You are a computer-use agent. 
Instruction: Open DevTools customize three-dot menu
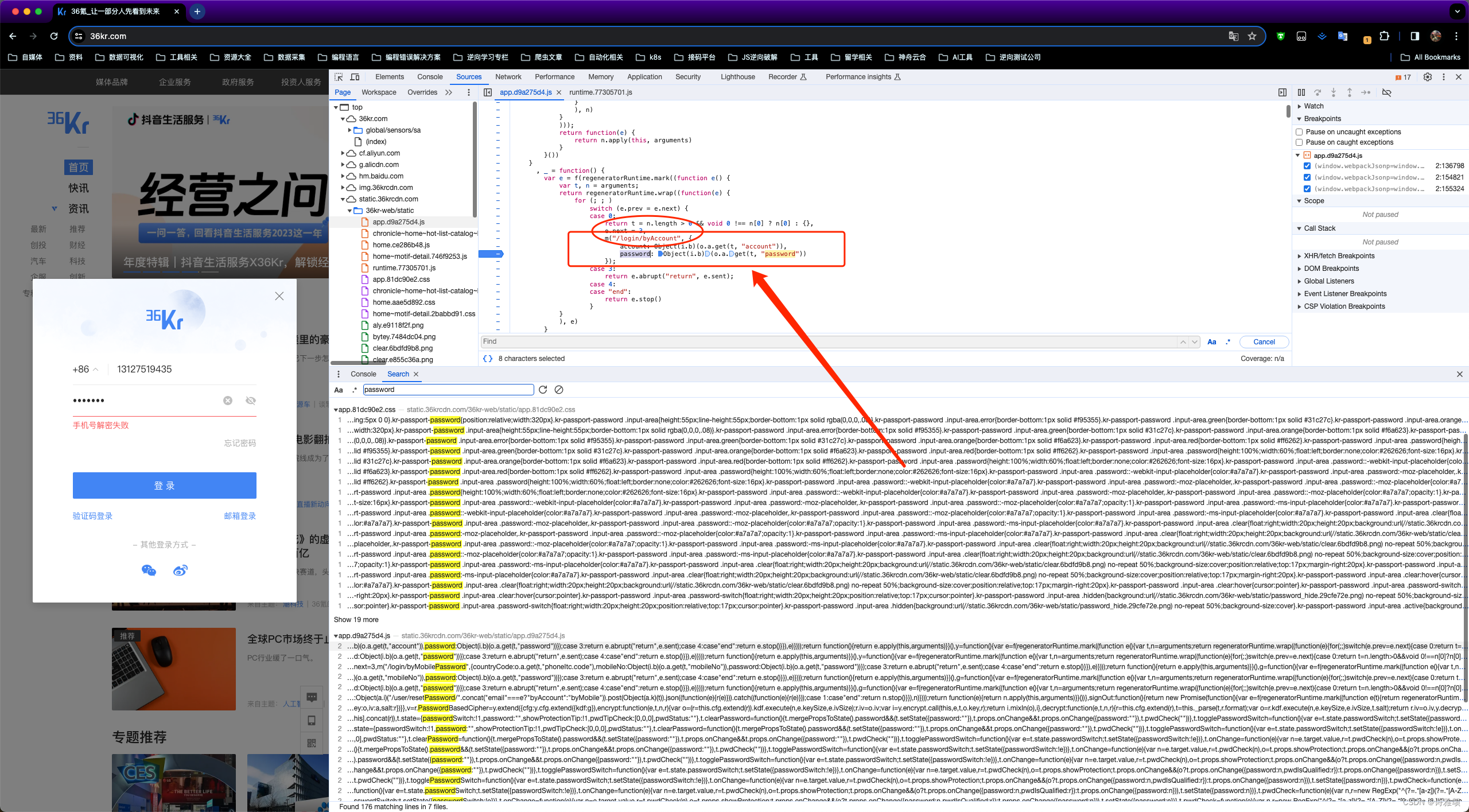tap(1444, 77)
